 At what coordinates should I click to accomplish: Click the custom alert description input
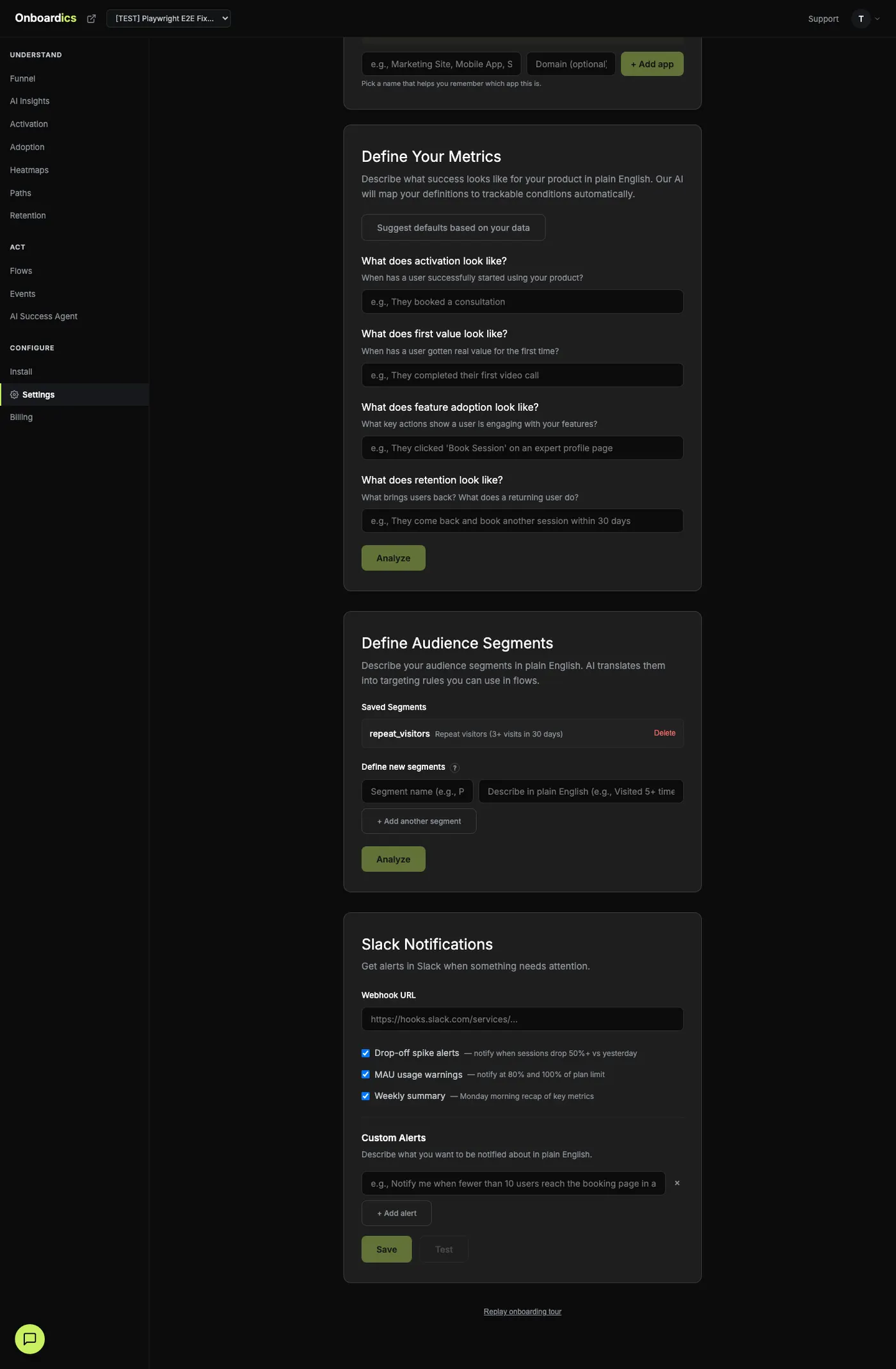click(513, 1184)
